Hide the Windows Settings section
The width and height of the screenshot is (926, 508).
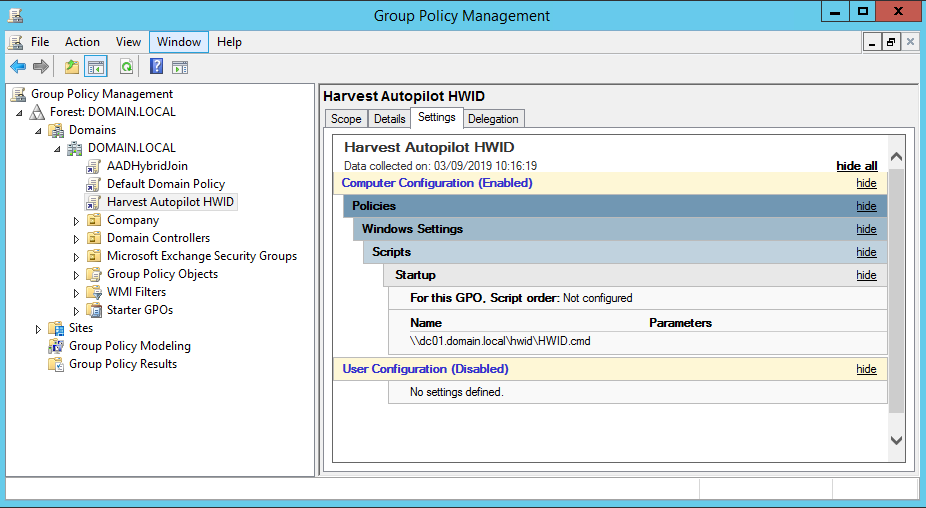866,229
